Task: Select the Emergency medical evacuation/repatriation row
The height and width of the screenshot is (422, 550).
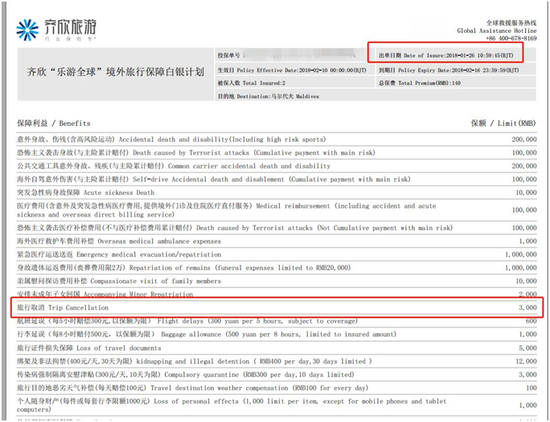Action: click(277, 254)
